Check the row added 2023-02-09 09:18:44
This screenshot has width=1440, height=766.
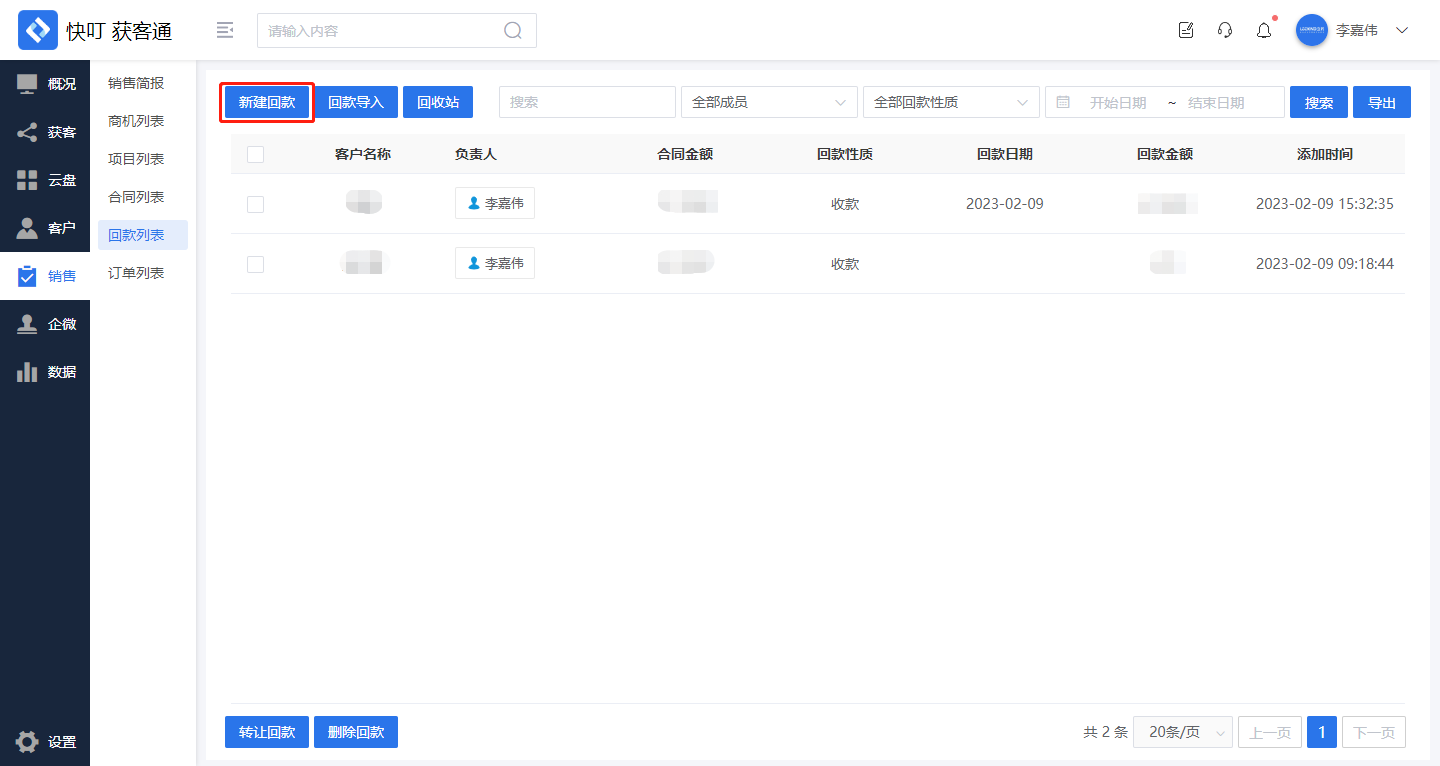click(x=255, y=264)
